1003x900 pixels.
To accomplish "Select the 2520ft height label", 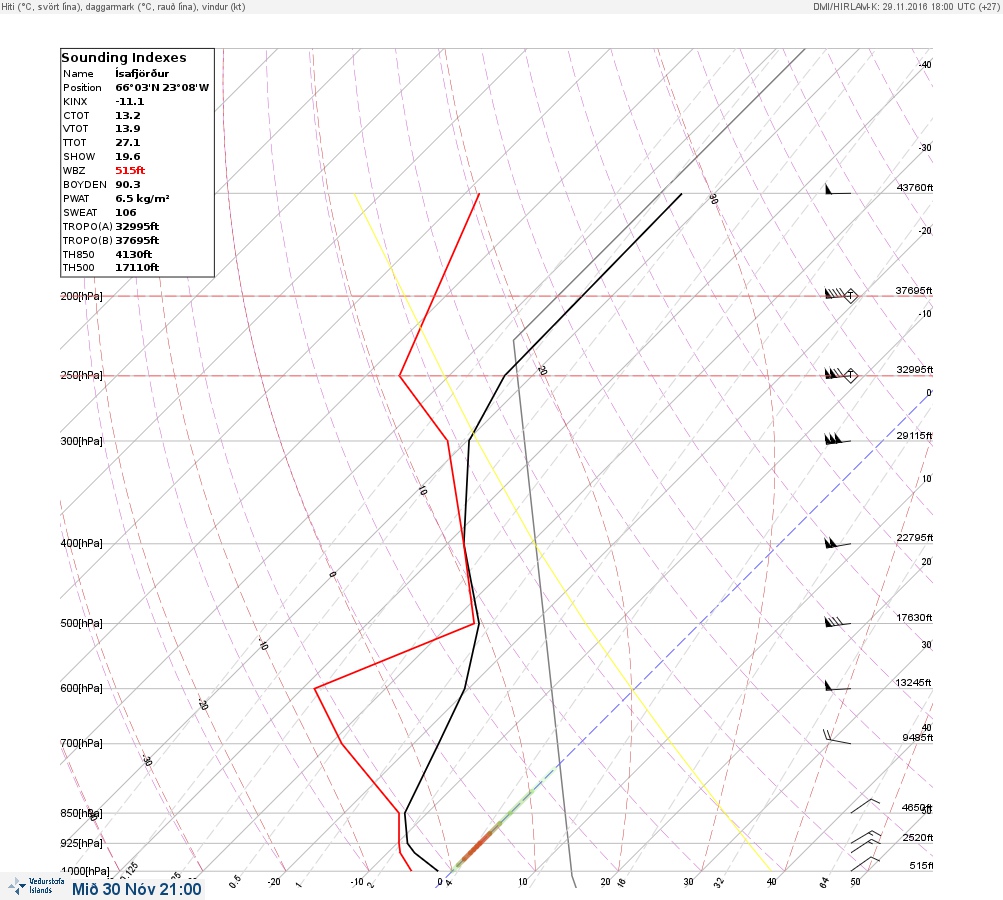I will (917, 837).
